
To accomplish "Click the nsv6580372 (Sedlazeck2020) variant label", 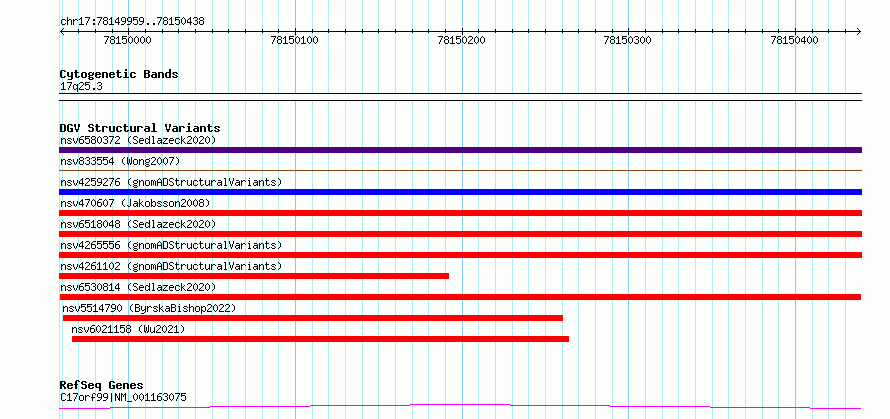I will (x=138, y=140).
